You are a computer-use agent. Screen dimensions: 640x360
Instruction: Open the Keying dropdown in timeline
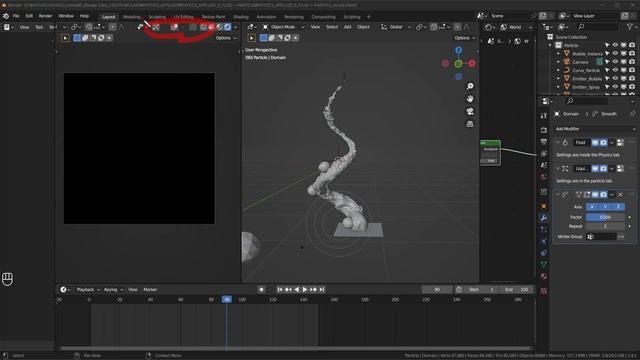pyautogui.click(x=113, y=289)
